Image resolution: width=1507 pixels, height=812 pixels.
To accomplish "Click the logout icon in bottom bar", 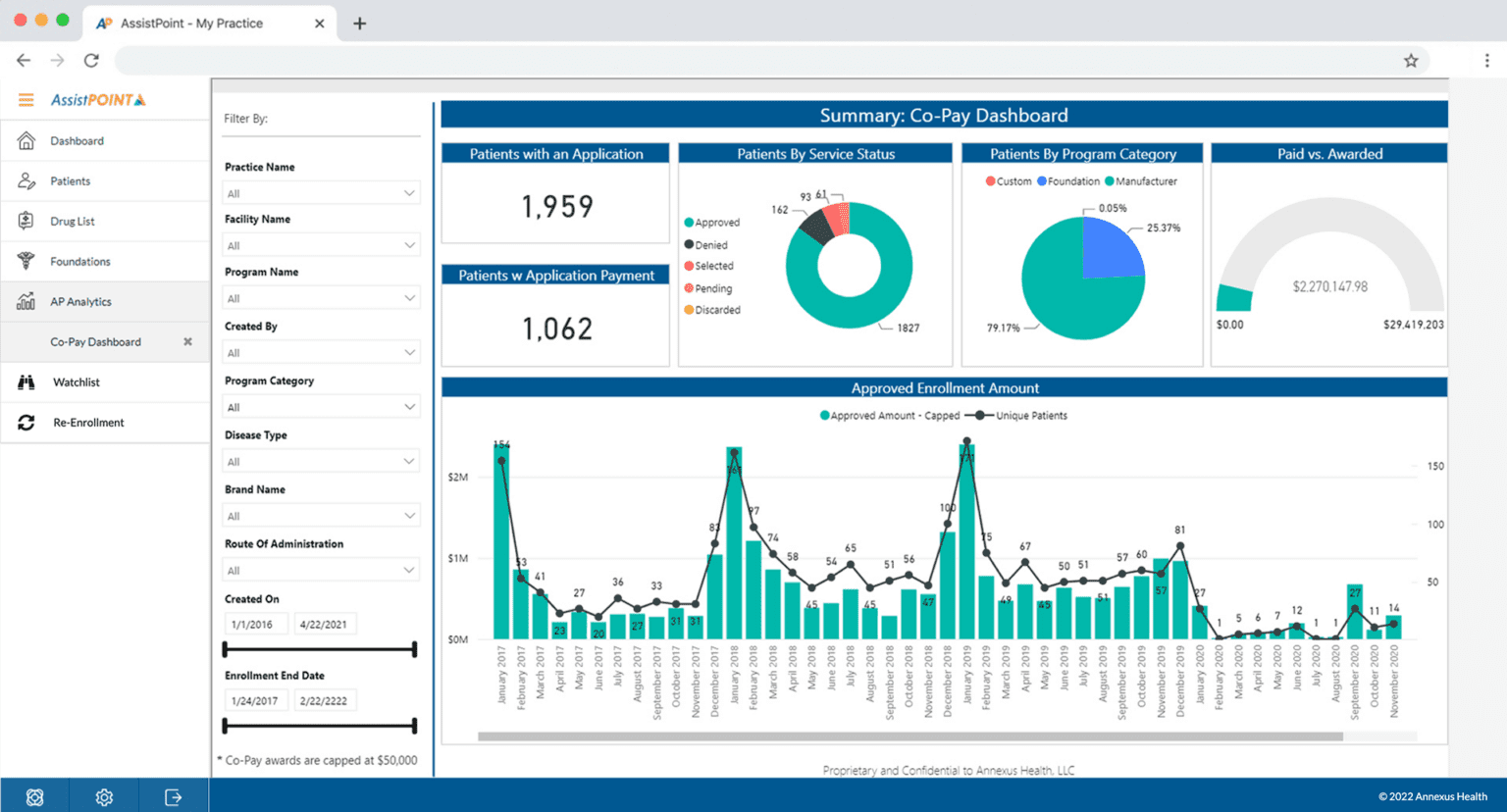I will coord(173,797).
